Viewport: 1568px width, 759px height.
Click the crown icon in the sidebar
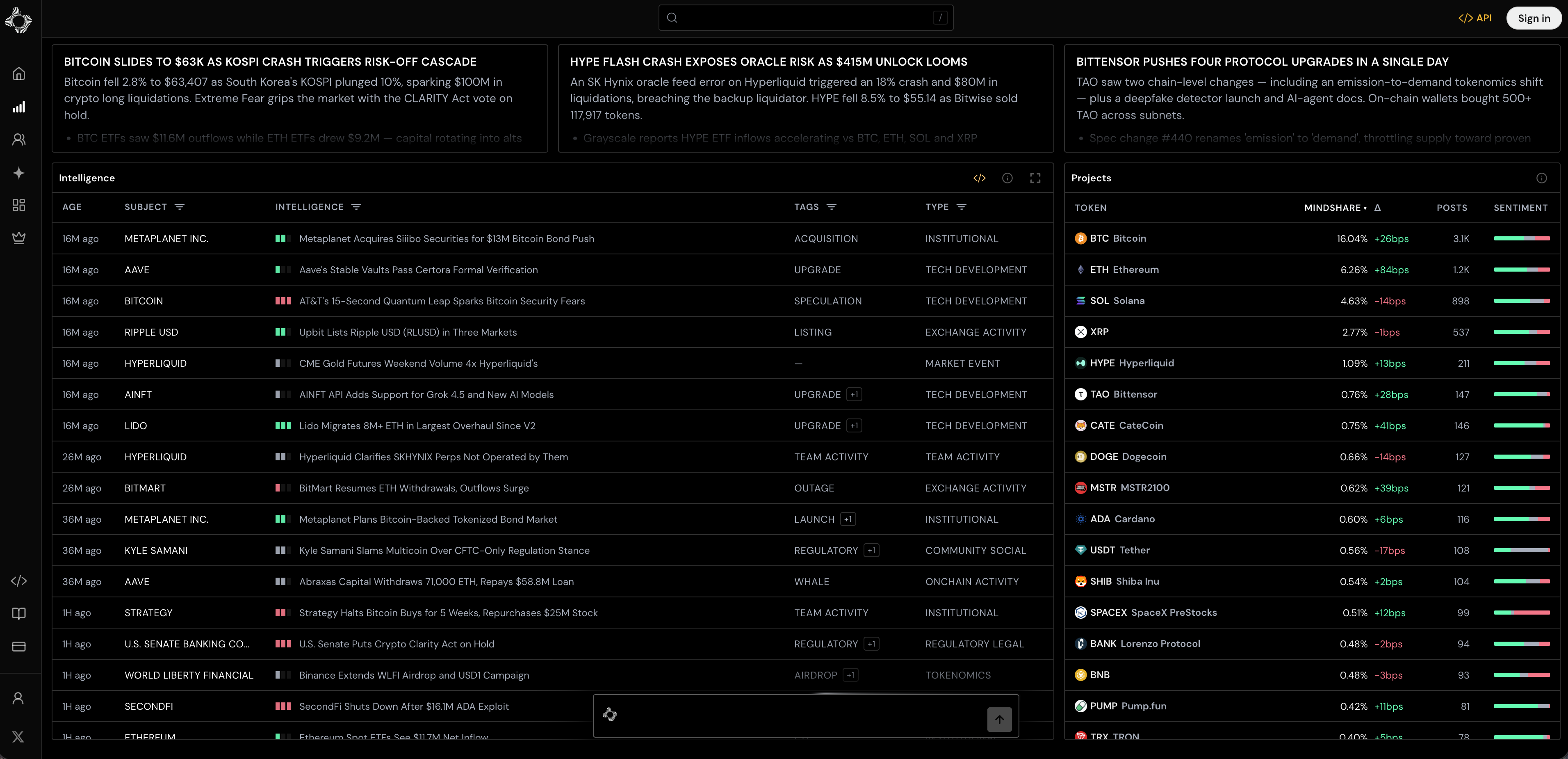pos(19,238)
